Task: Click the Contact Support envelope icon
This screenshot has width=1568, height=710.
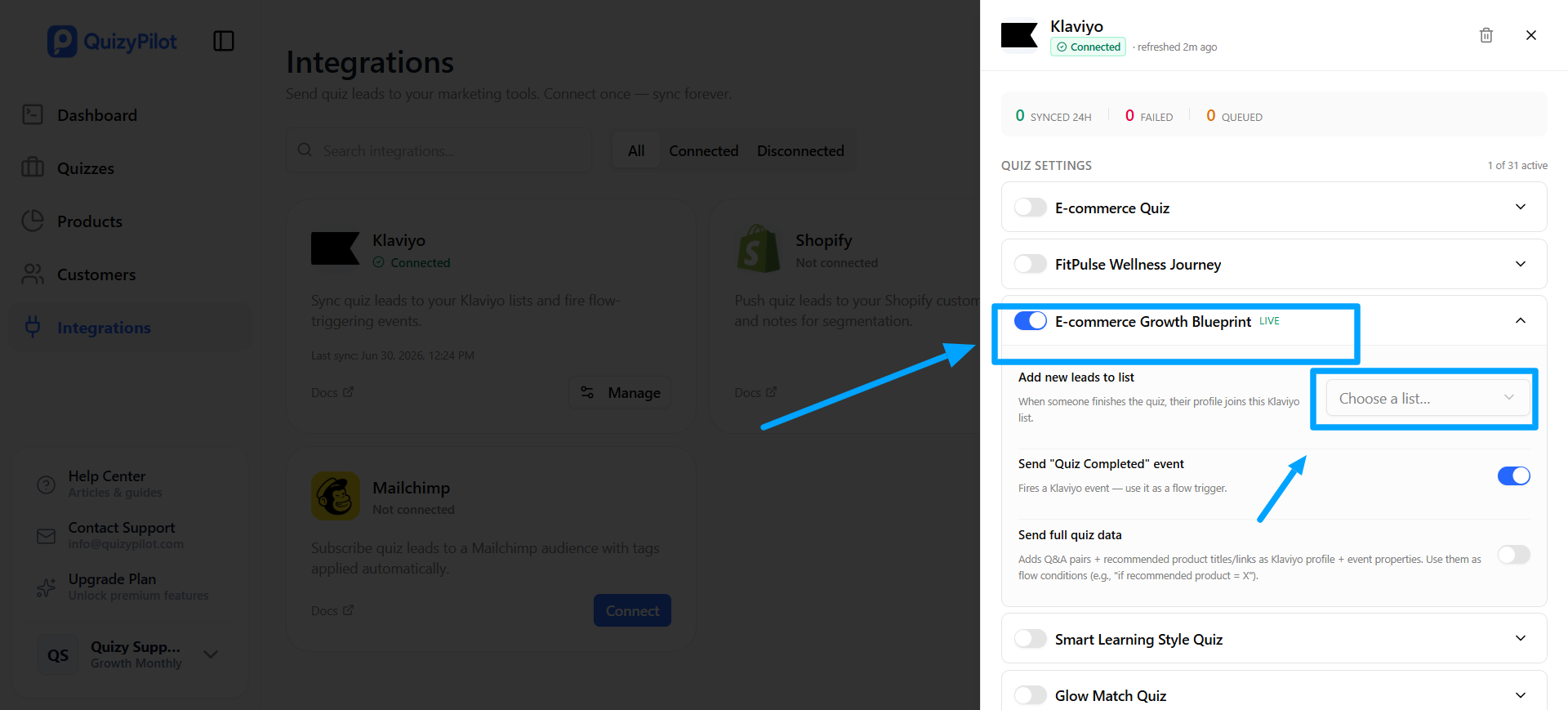Action: pyautogui.click(x=47, y=536)
